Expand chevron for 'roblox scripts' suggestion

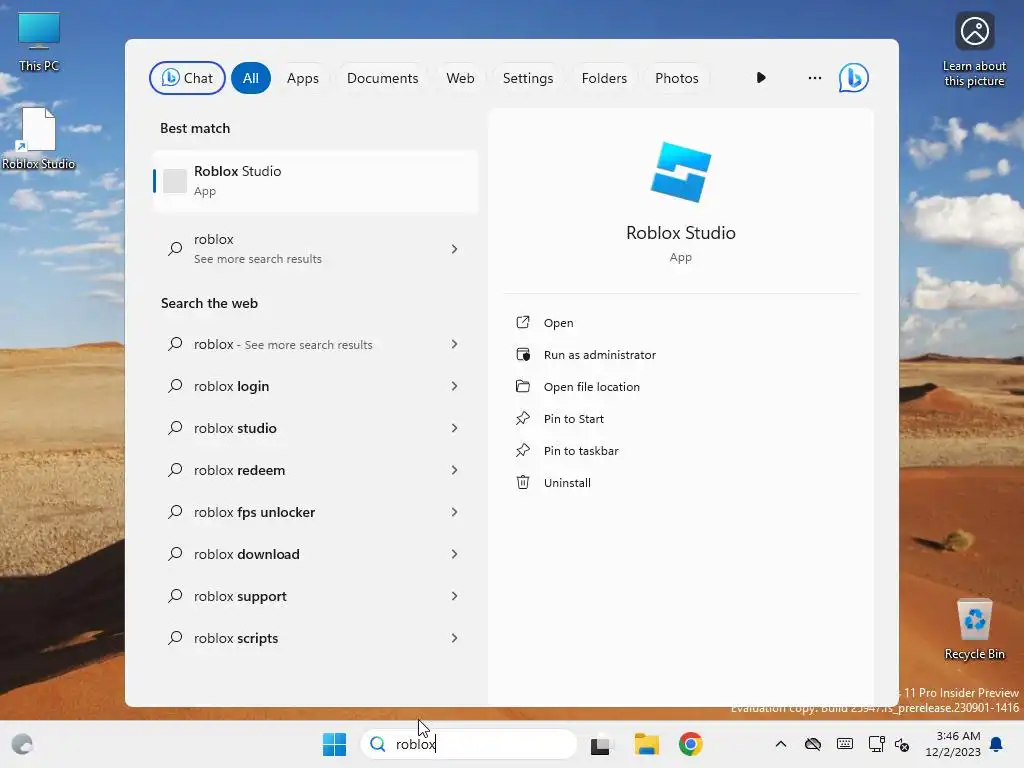coord(455,638)
